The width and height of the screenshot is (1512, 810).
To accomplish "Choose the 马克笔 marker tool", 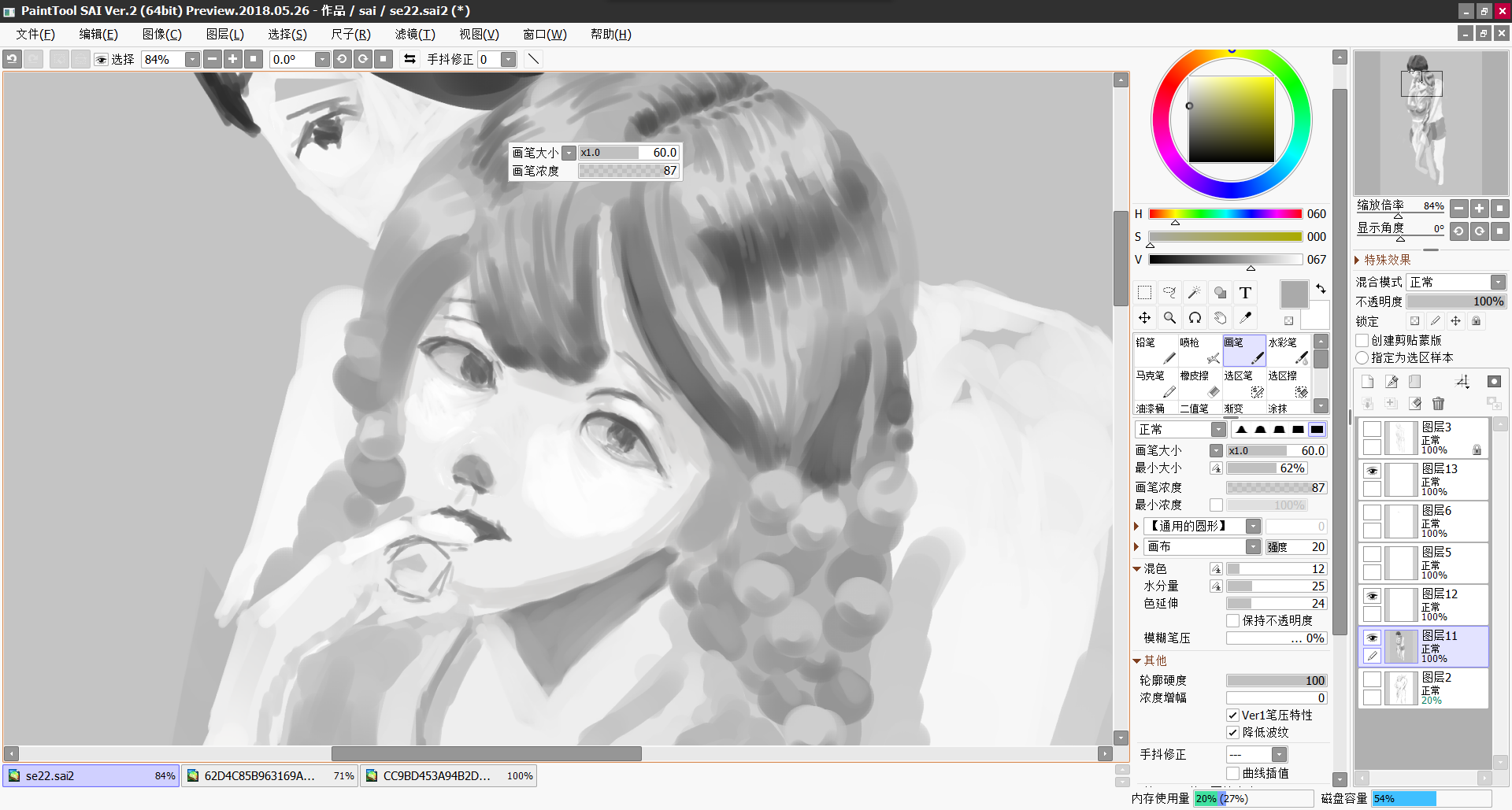I will pos(1155,383).
